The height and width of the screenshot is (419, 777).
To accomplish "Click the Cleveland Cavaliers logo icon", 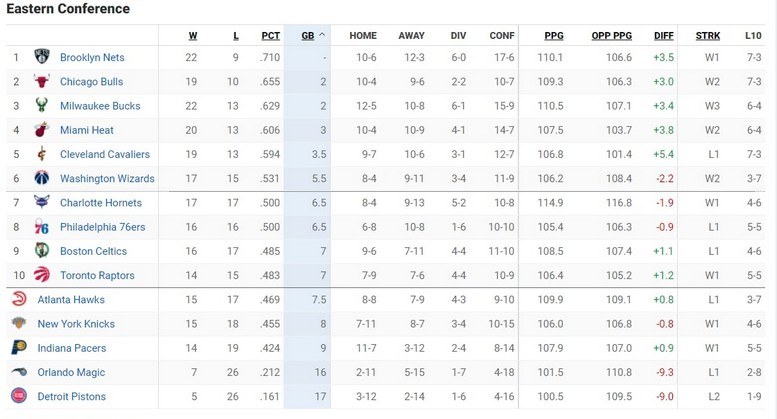I will click(x=41, y=154).
